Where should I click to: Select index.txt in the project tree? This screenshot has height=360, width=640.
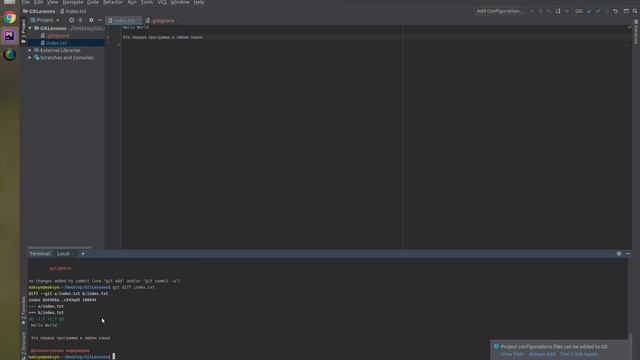[56, 43]
